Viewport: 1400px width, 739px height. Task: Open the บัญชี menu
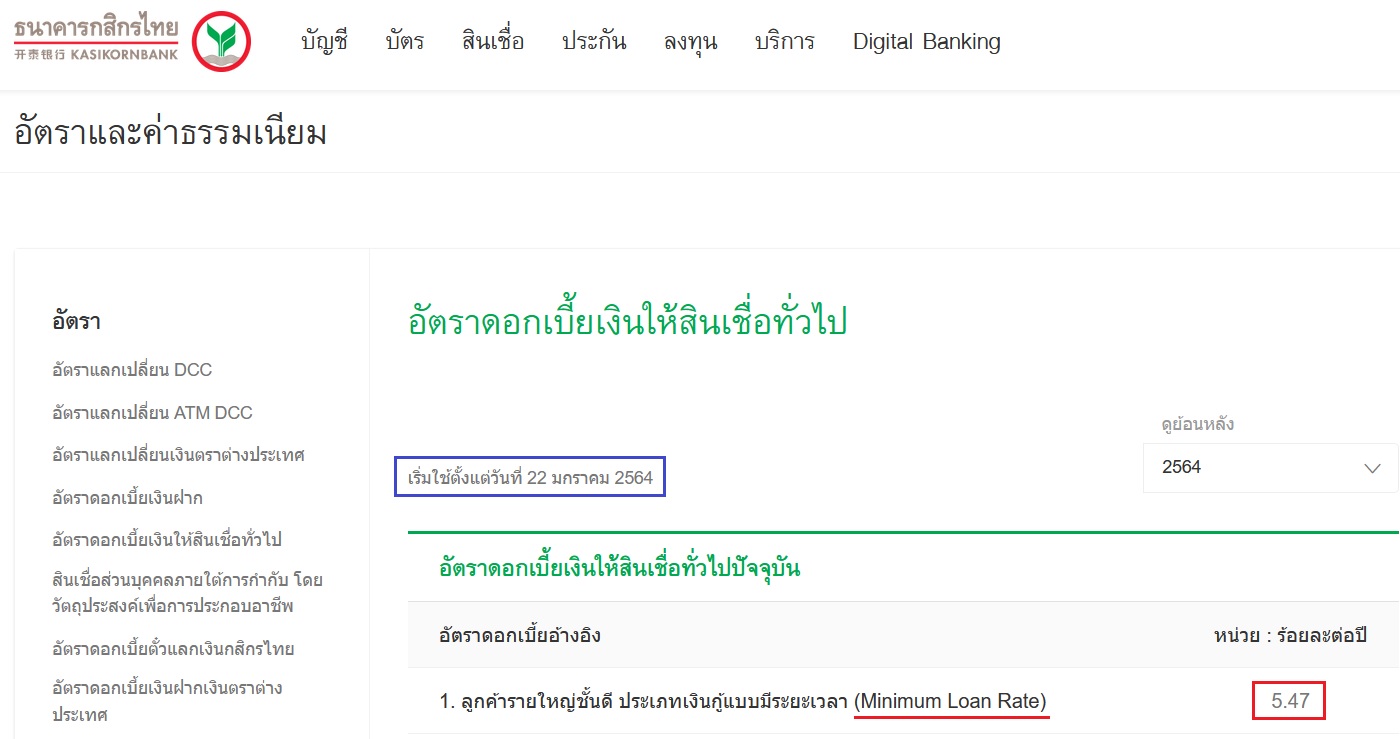[324, 42]
